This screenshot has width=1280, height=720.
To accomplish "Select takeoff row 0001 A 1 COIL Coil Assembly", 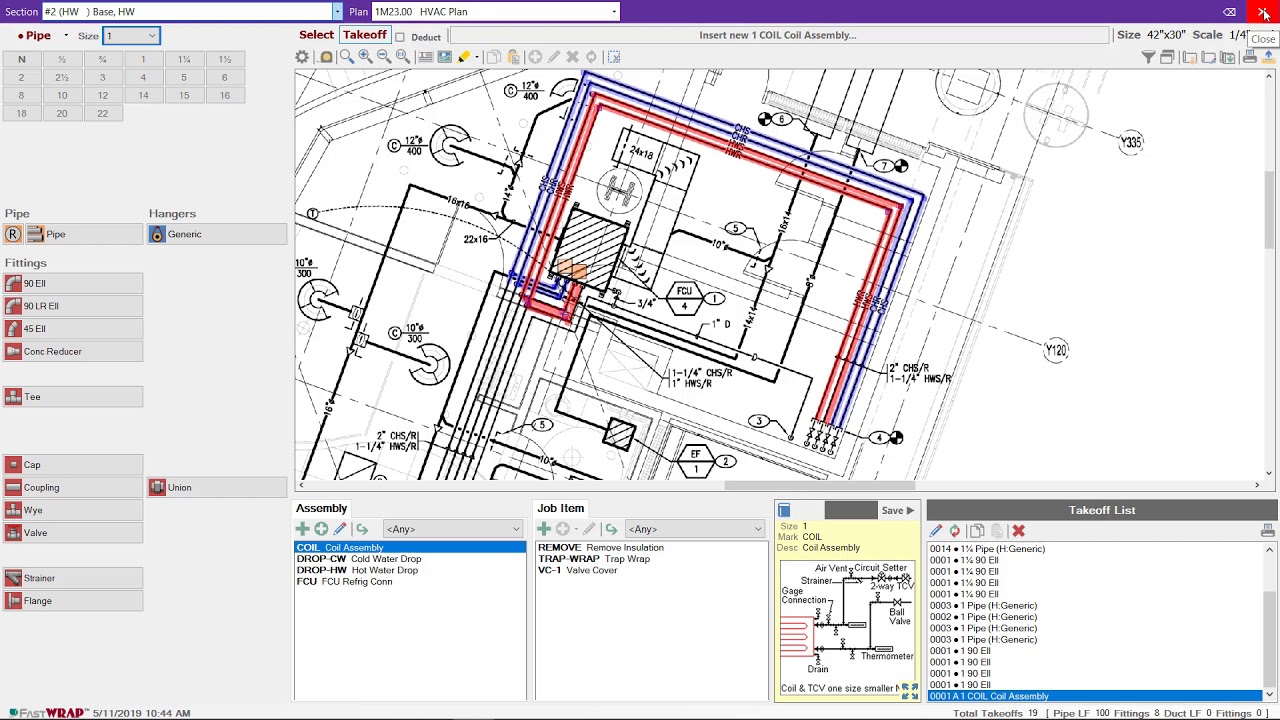I will [1095, 696].
